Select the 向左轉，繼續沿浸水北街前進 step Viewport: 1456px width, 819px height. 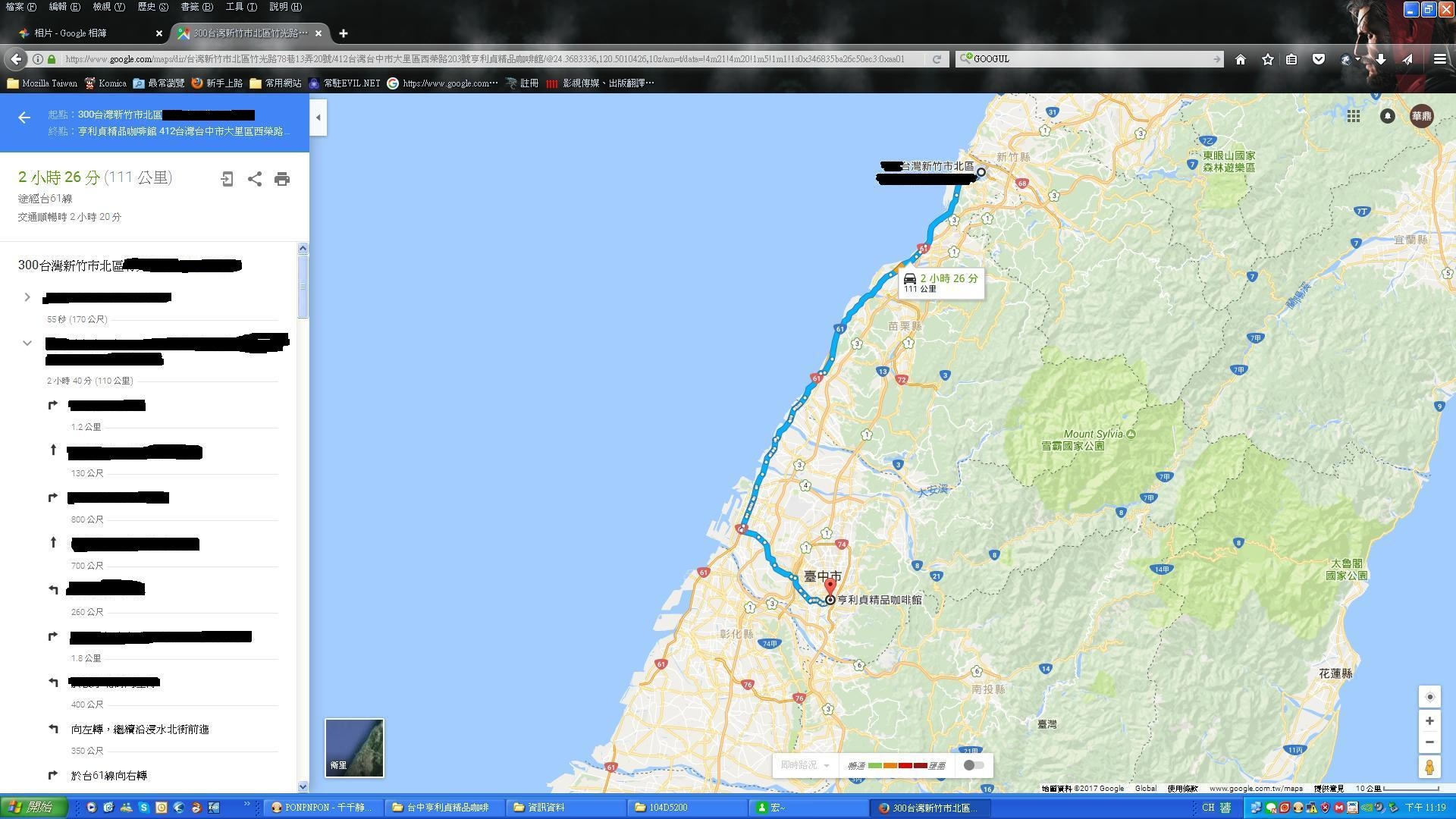(x=140, y=730)
